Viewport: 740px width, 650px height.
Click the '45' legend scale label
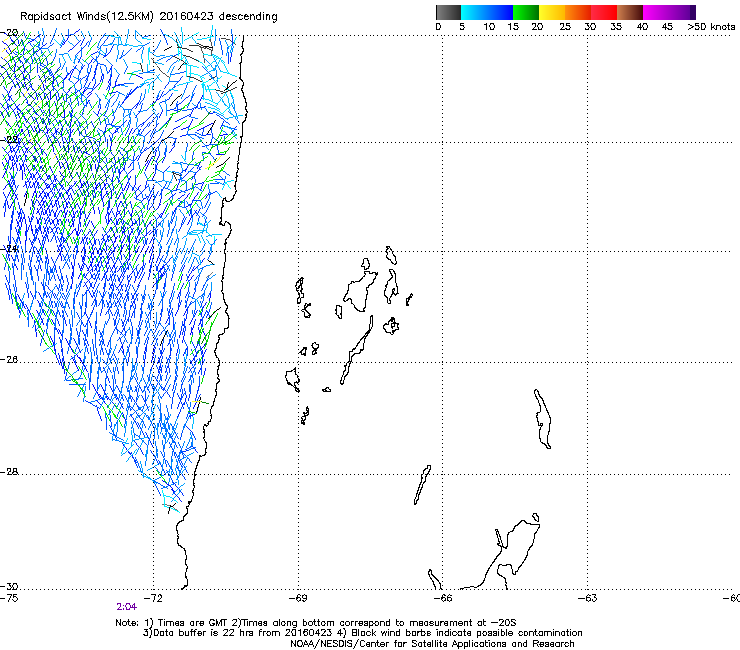click(x=667, y=27)
